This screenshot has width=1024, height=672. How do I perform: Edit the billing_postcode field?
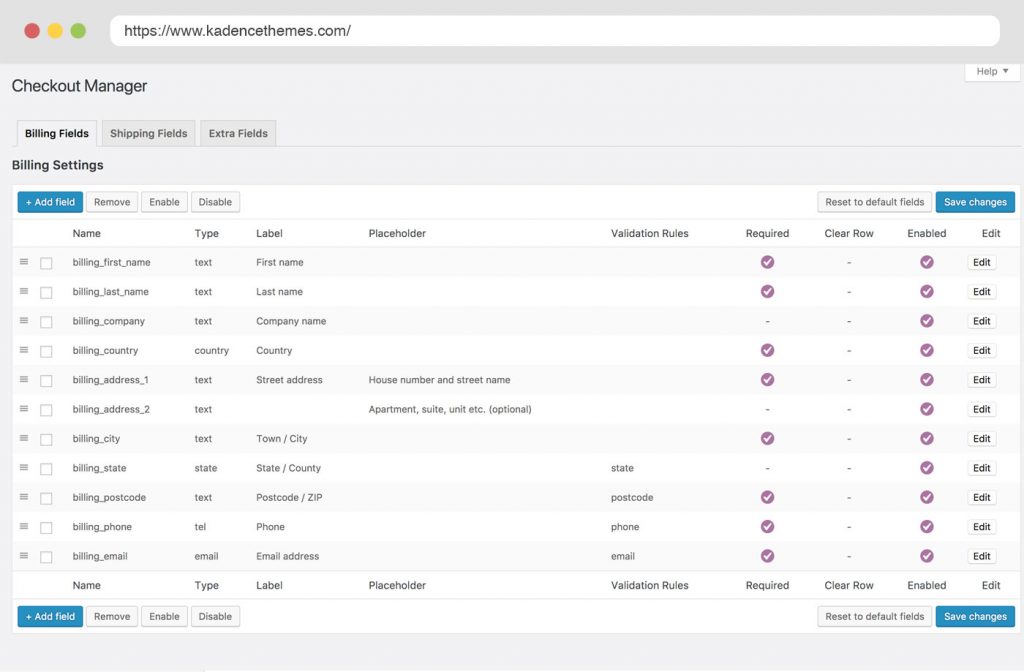(982, 497)
